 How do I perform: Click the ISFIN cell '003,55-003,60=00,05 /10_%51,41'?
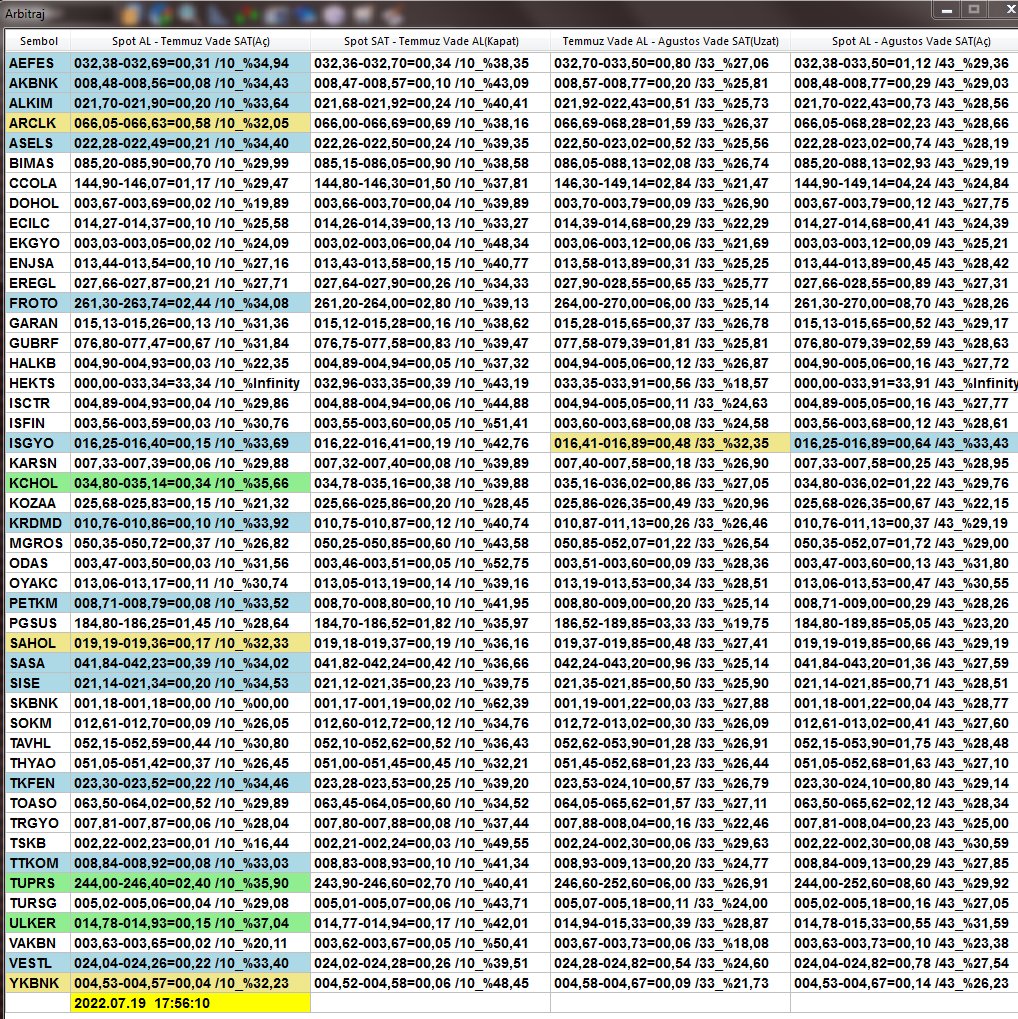430,423
